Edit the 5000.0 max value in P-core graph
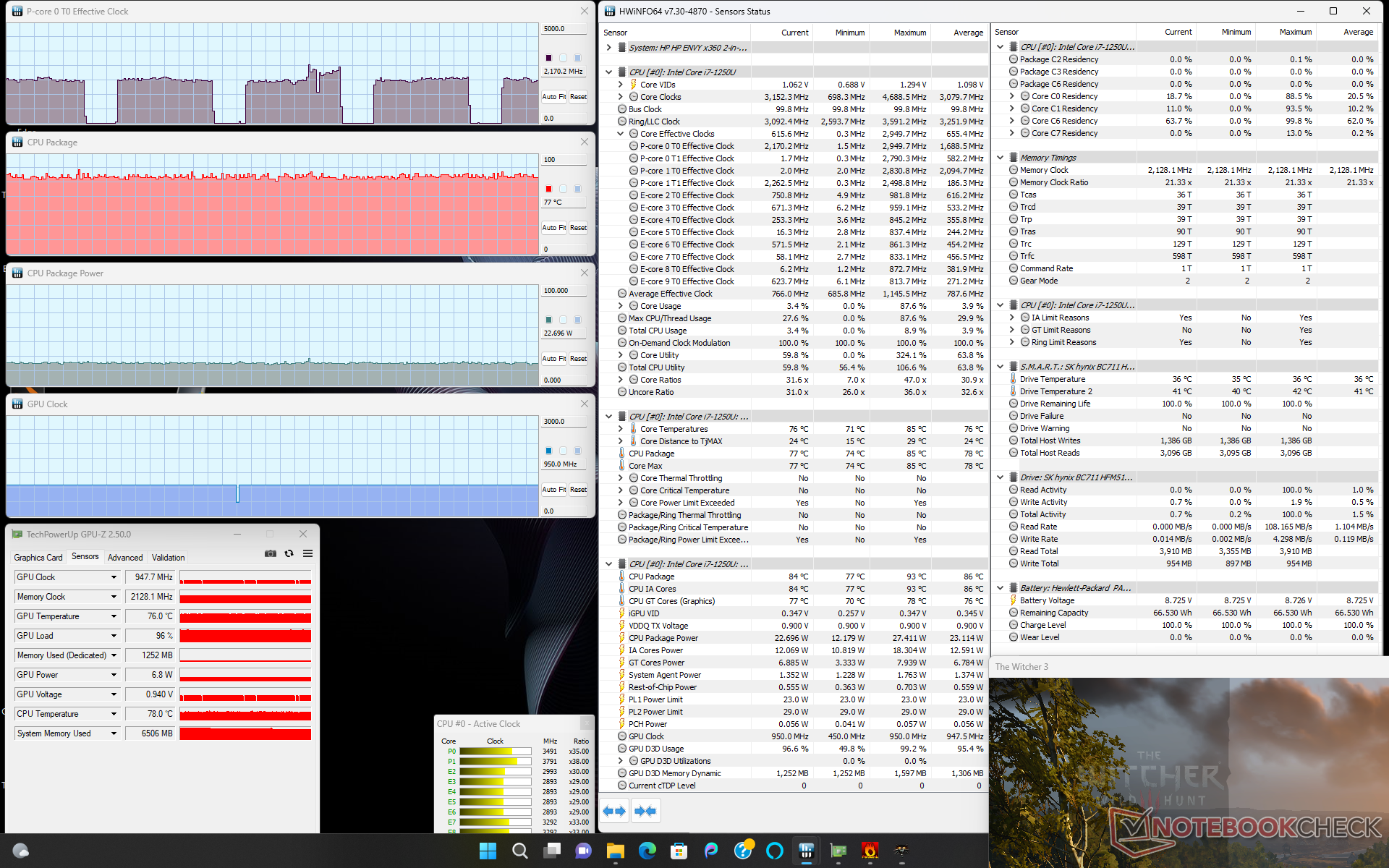This screenshot has width=1389, height=868. (x=565, y=29)
